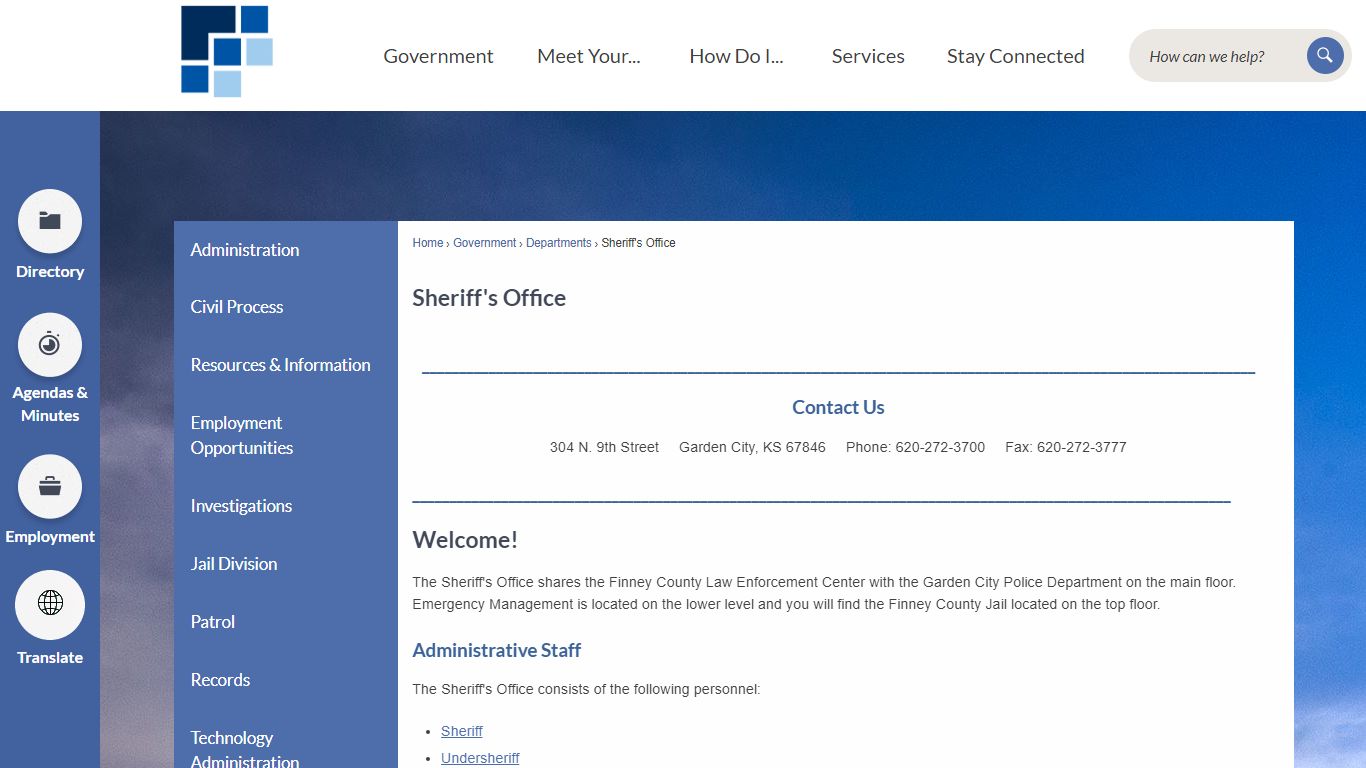The width and height of the screenshot is (1366, 768).
Task: Follow the Undersheriff staff link
Action: click(480, 758)
